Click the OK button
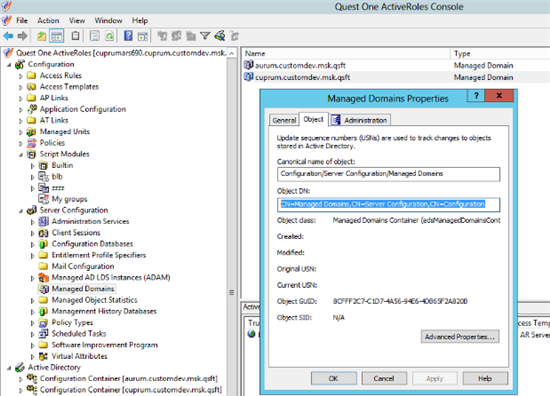The height and width of the screenshot is (396, 550). (334, 378)
